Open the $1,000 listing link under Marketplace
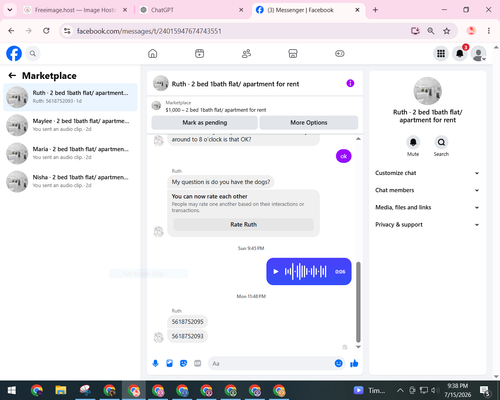The height and width of the screenshot is (400, 500). [x=216, y=110]
